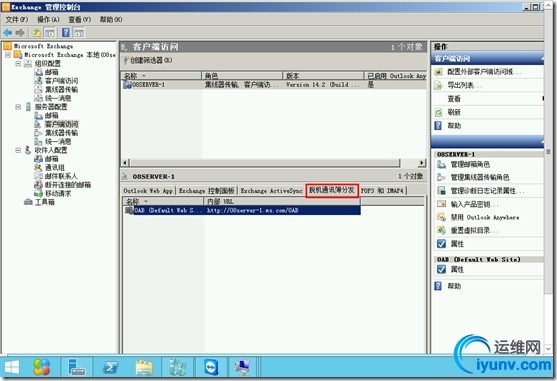Collapse the 客户端访问 actions section
This screenshot has width=557, height=381.
point(542,59)
